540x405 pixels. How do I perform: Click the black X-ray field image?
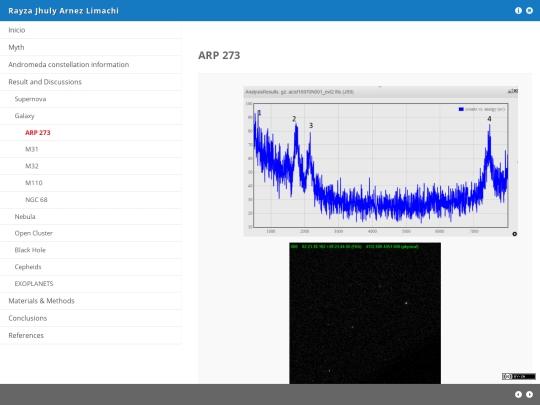click(365, 313)
